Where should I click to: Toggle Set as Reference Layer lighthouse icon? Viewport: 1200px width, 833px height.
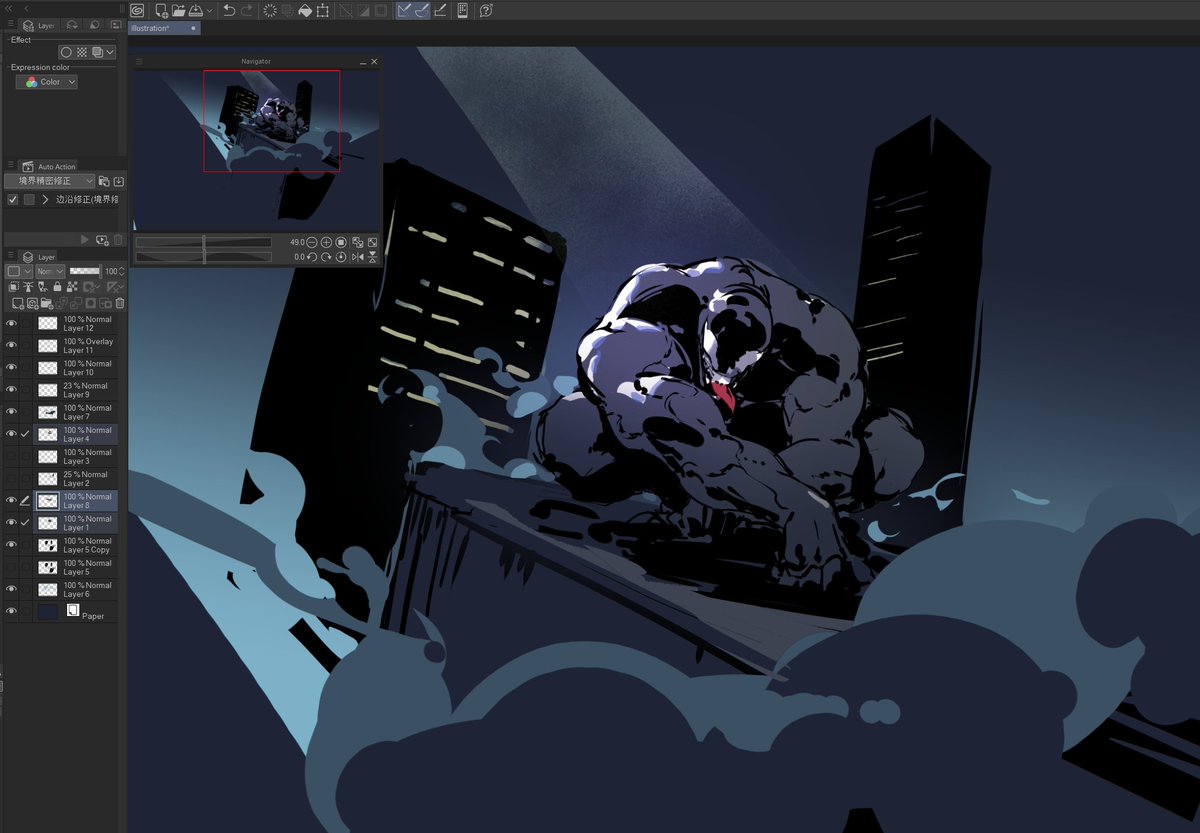tap(28, 287)
